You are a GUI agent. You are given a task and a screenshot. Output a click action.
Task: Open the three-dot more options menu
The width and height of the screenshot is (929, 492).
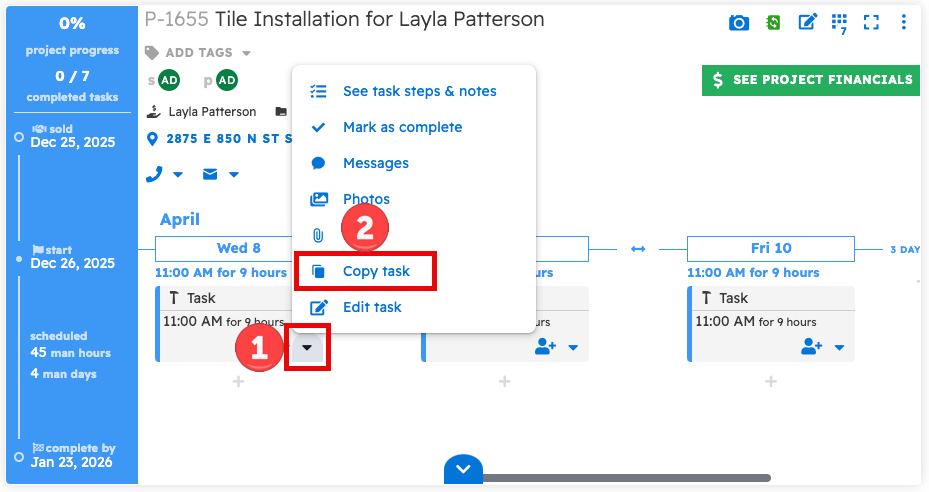[x=904, y=22]
